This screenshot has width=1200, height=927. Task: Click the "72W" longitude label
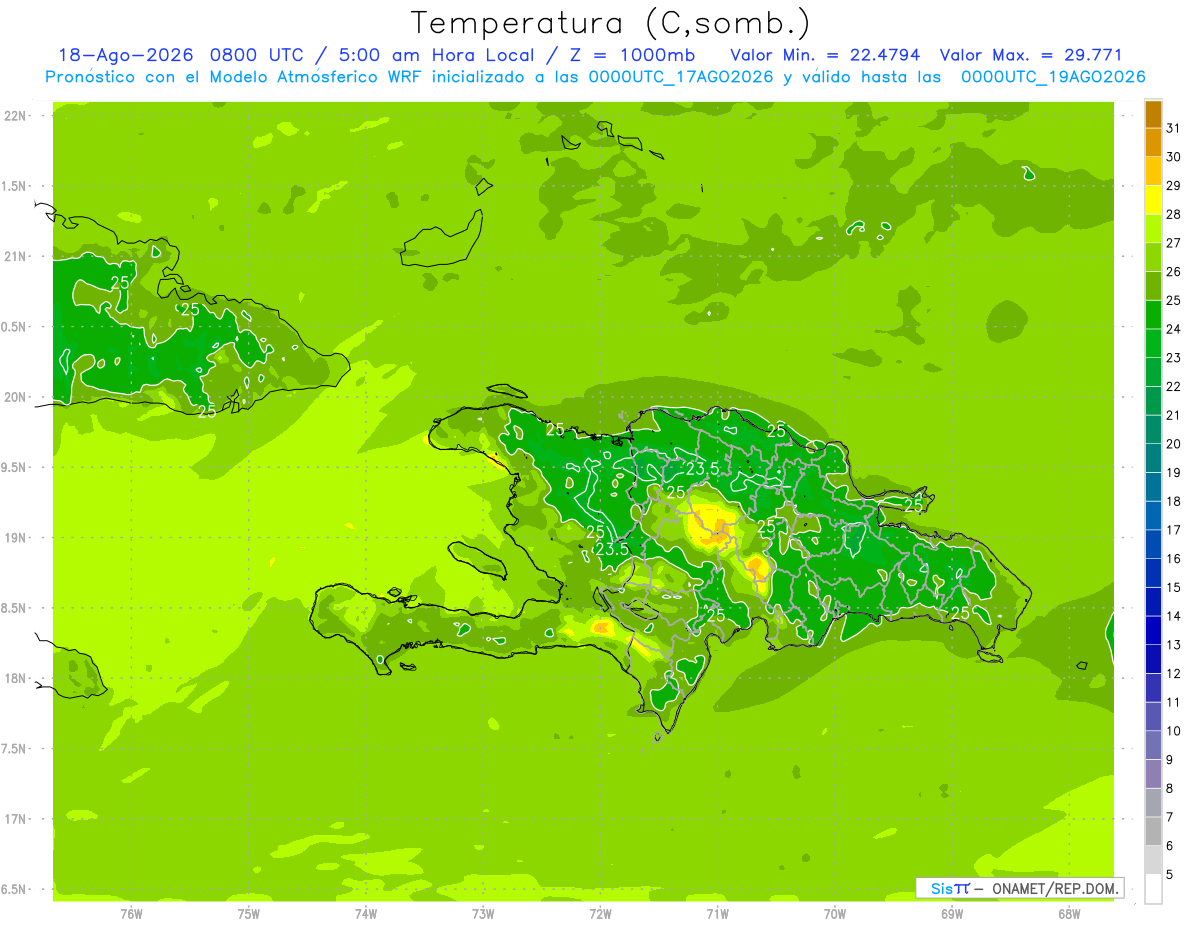point(600,913)
